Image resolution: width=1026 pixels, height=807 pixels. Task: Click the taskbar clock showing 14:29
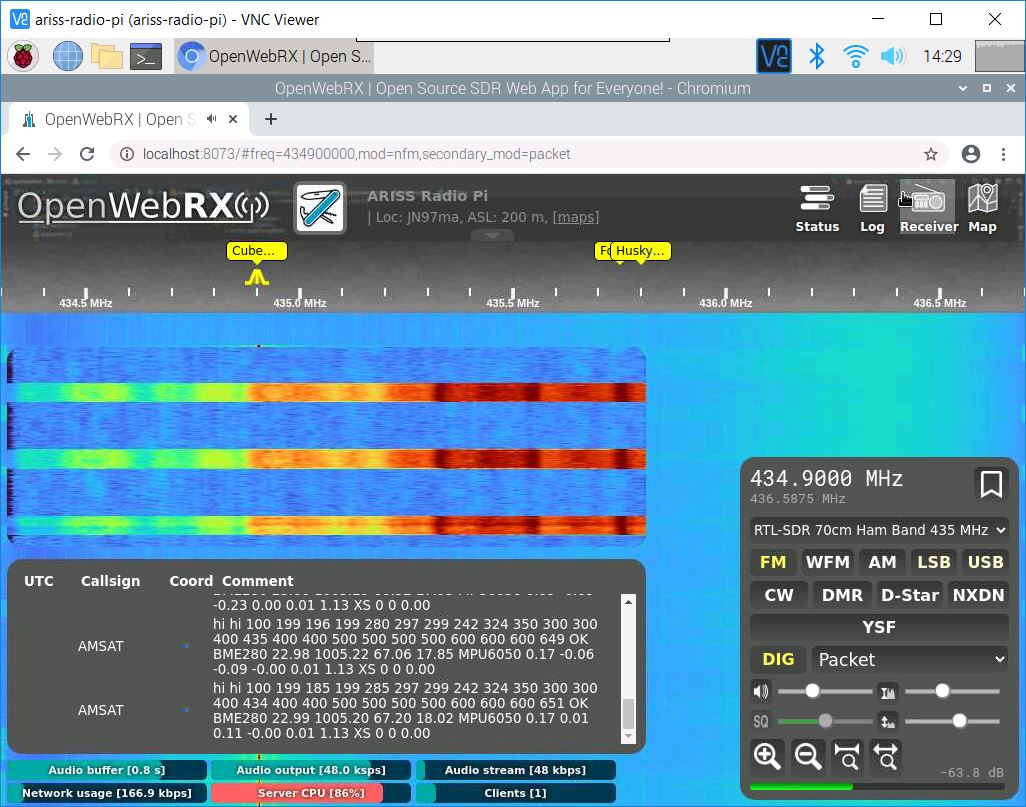(x=942, y=56)
